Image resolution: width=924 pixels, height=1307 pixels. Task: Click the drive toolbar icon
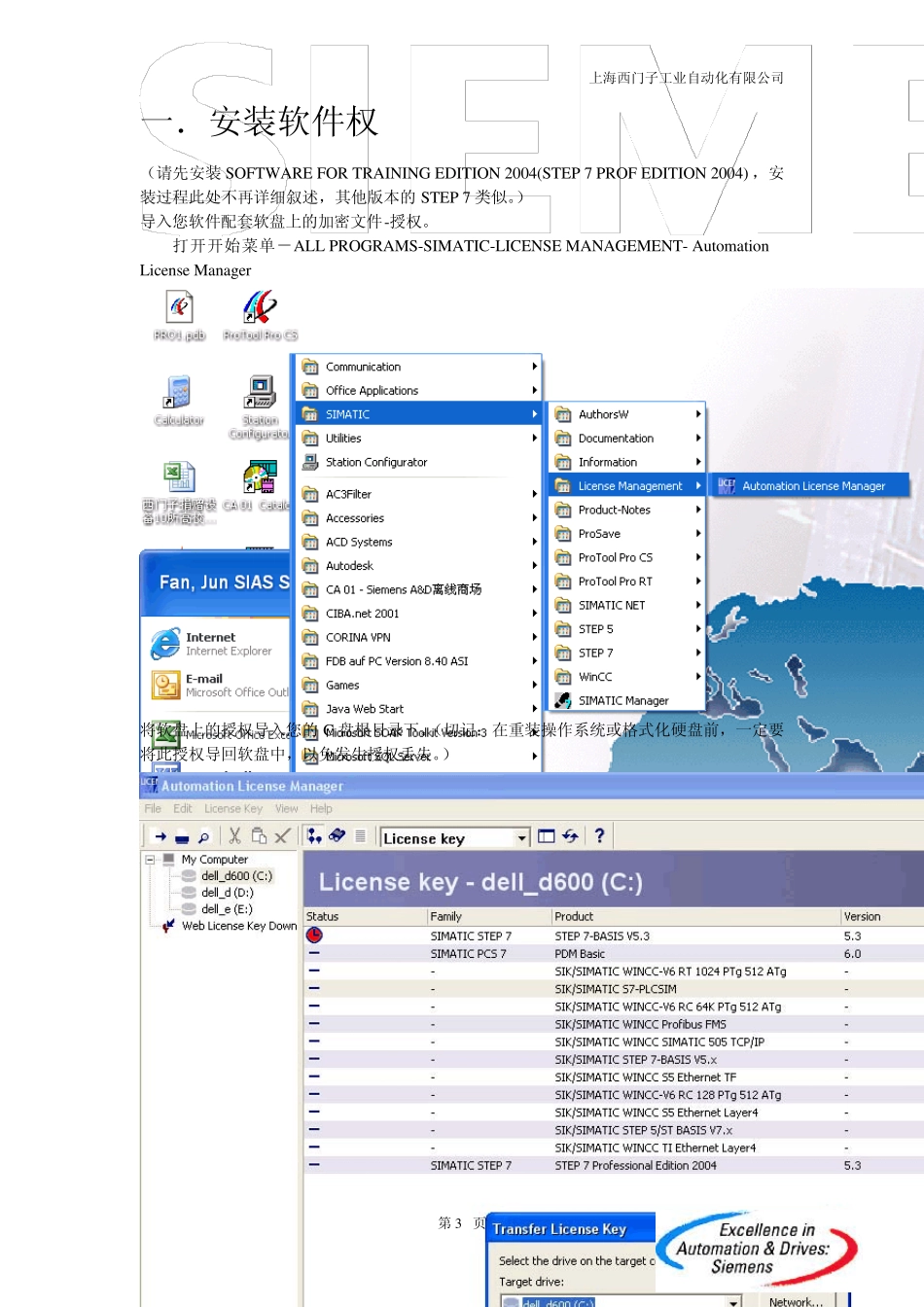pos(182,836)
